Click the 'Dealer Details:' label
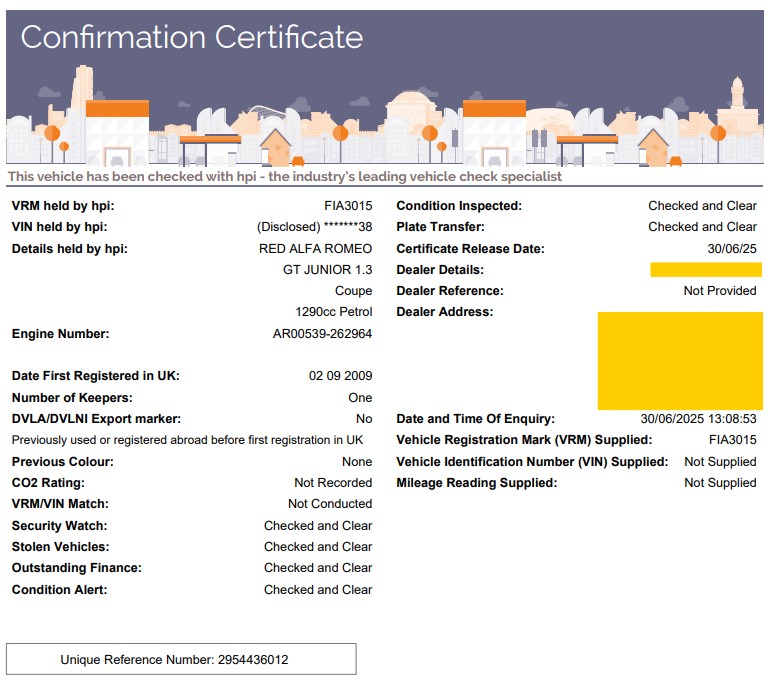Image resolution: width=773 pixels, height=686 pixels. point(440,270)
